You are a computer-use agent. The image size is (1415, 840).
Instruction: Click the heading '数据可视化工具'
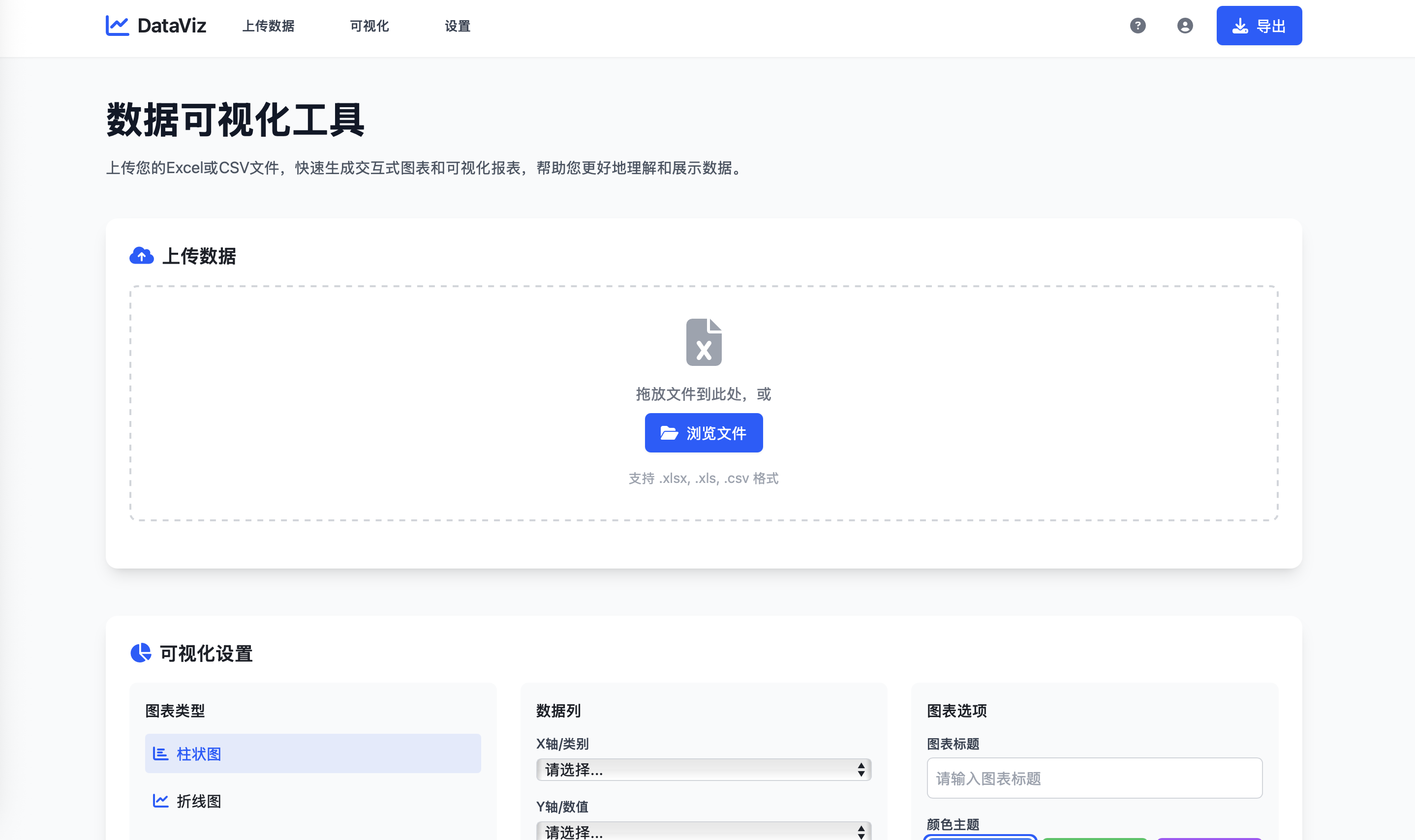[235, 120]
